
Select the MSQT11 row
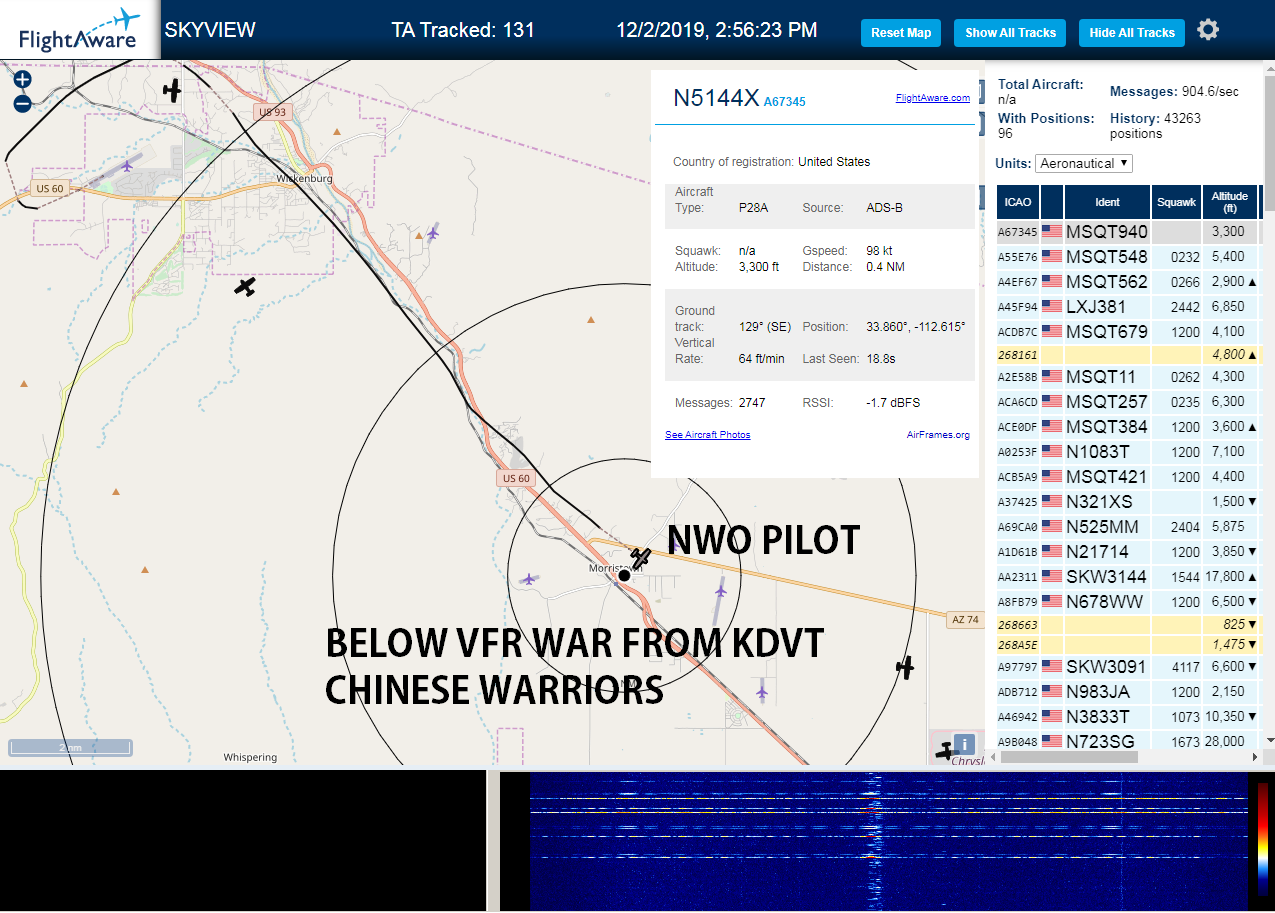point(1128,377)
